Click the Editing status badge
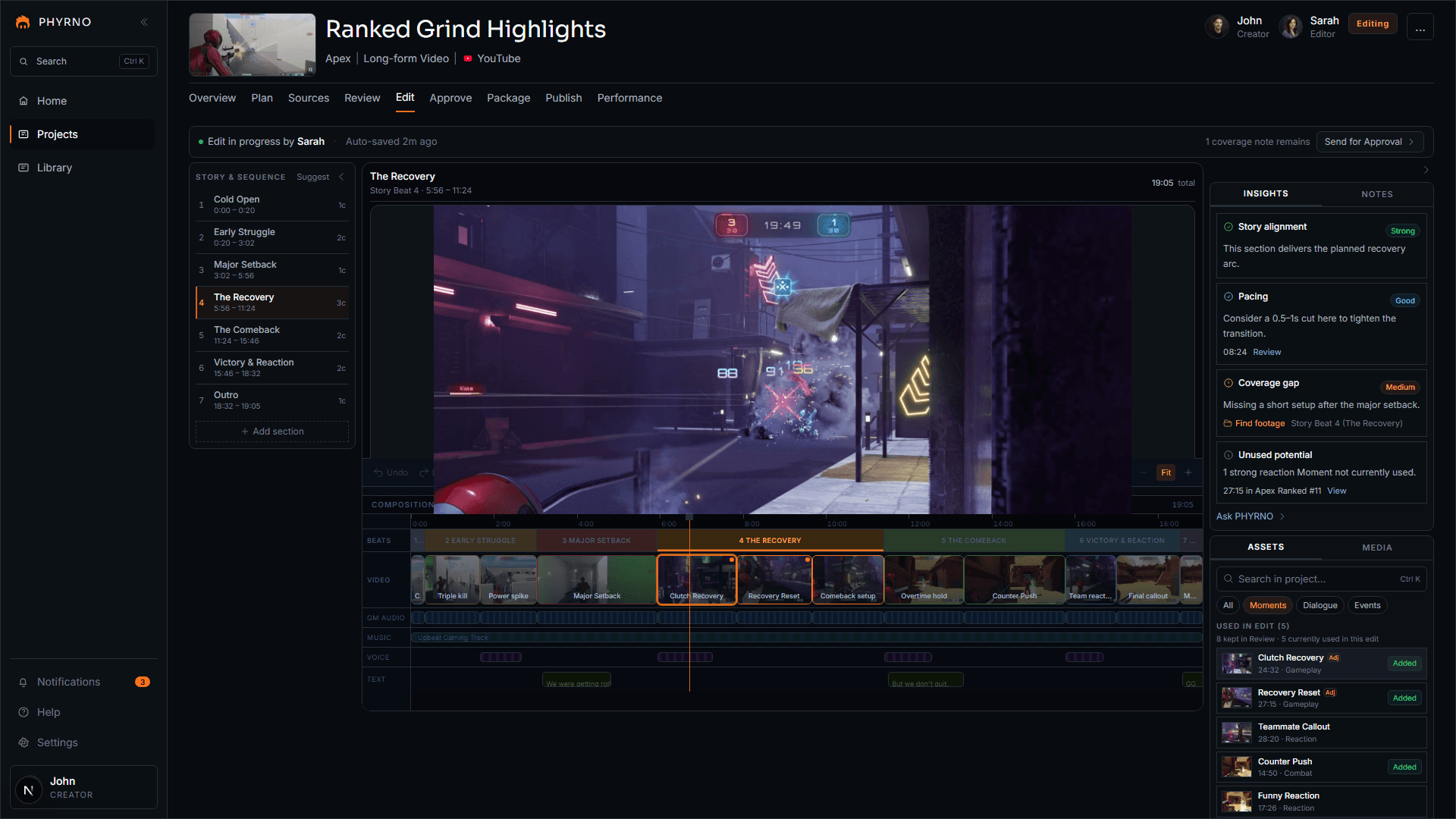Image resolution: width=1456 pixels, height=819 pixels. 1373,24
